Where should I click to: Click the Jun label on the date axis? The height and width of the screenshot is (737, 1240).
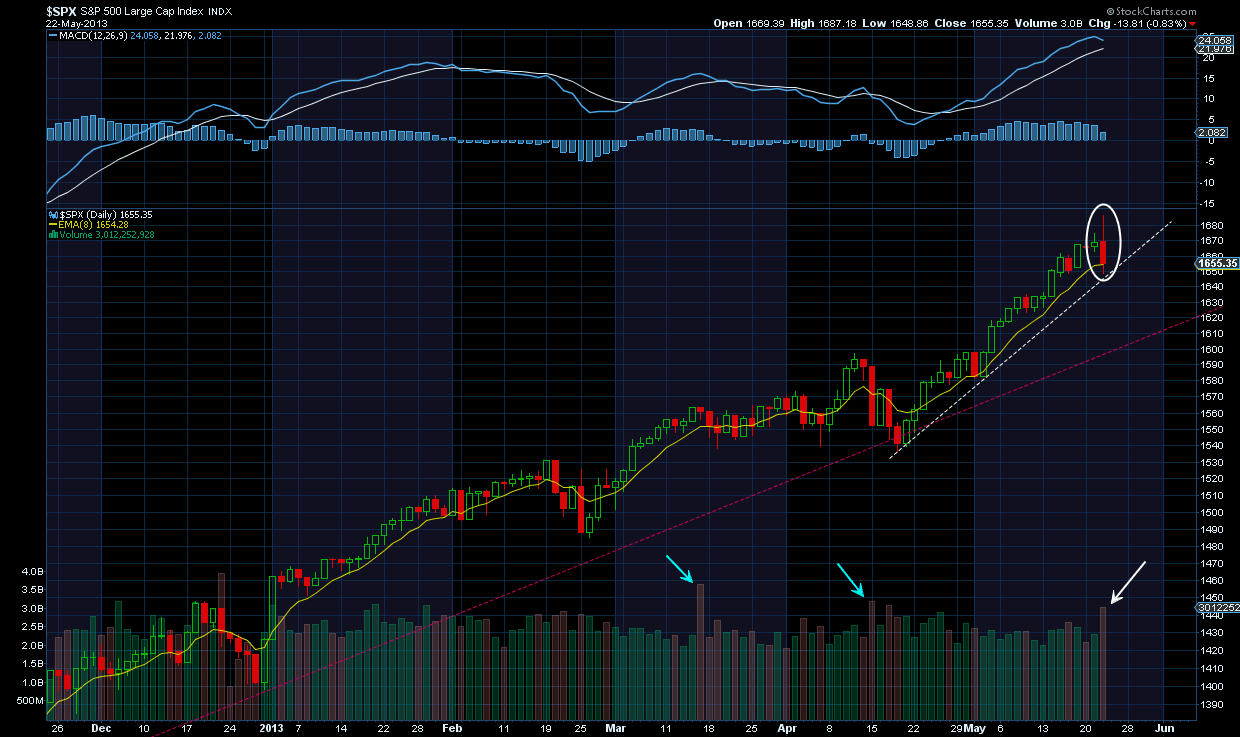tap(1163, 729)
